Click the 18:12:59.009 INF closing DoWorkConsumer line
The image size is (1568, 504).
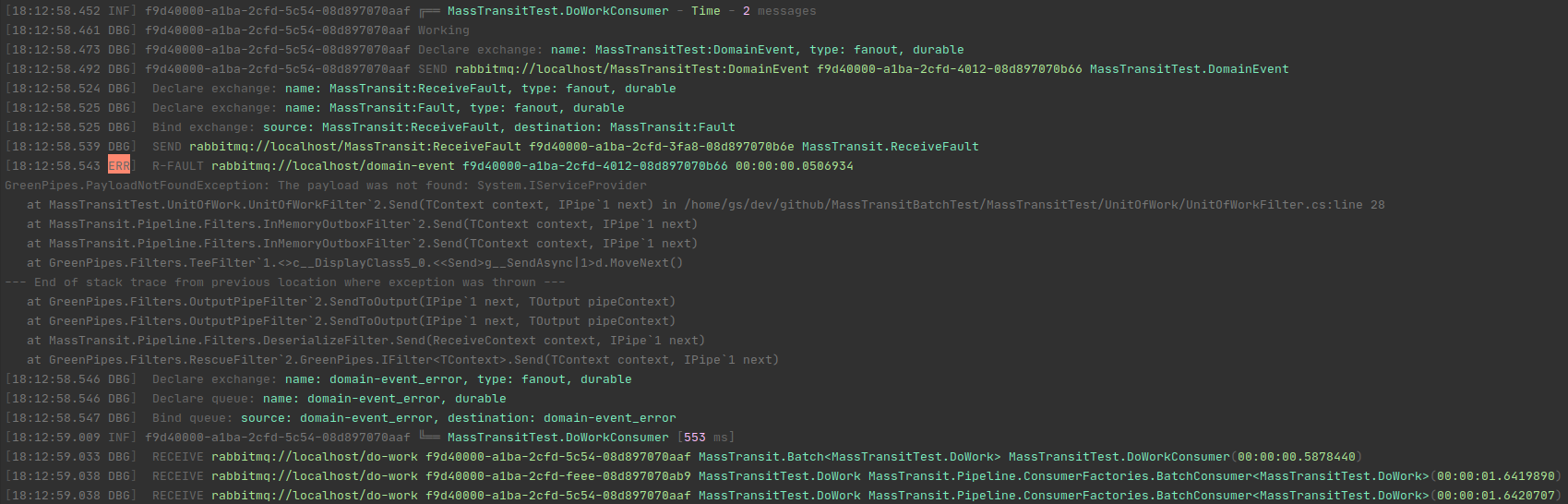tap(370, 438)
